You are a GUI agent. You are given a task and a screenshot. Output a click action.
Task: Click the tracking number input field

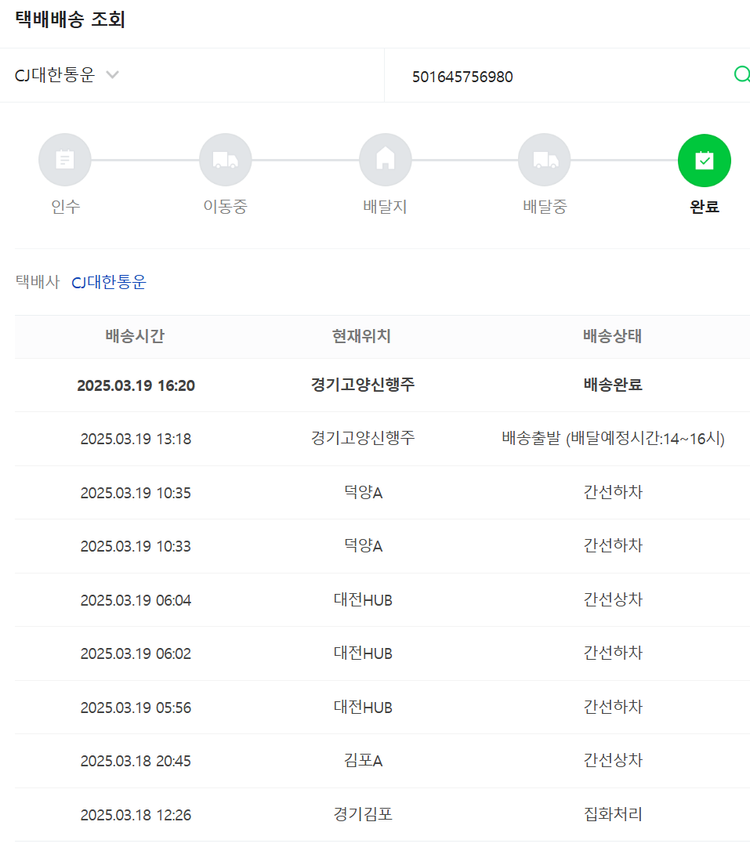pos(560,76)
